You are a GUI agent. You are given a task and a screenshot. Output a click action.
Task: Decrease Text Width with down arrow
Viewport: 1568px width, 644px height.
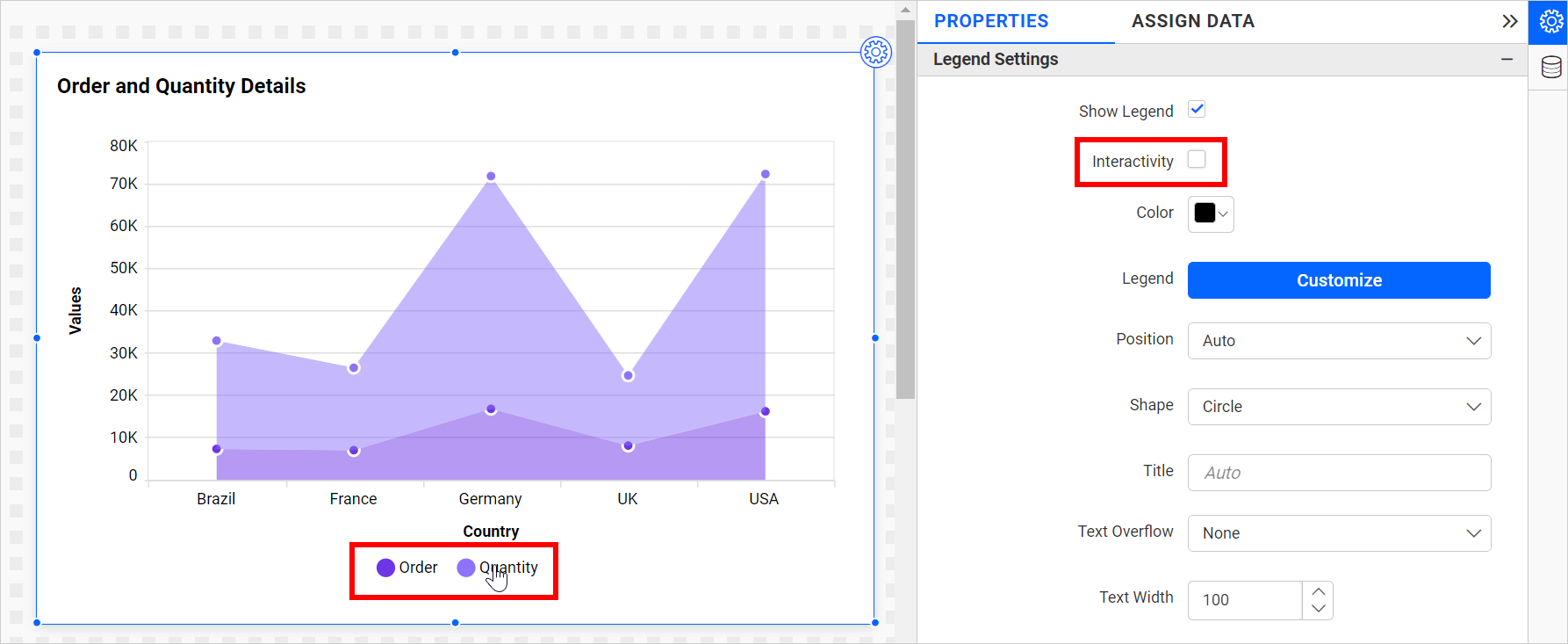[x=1318, y=609]
